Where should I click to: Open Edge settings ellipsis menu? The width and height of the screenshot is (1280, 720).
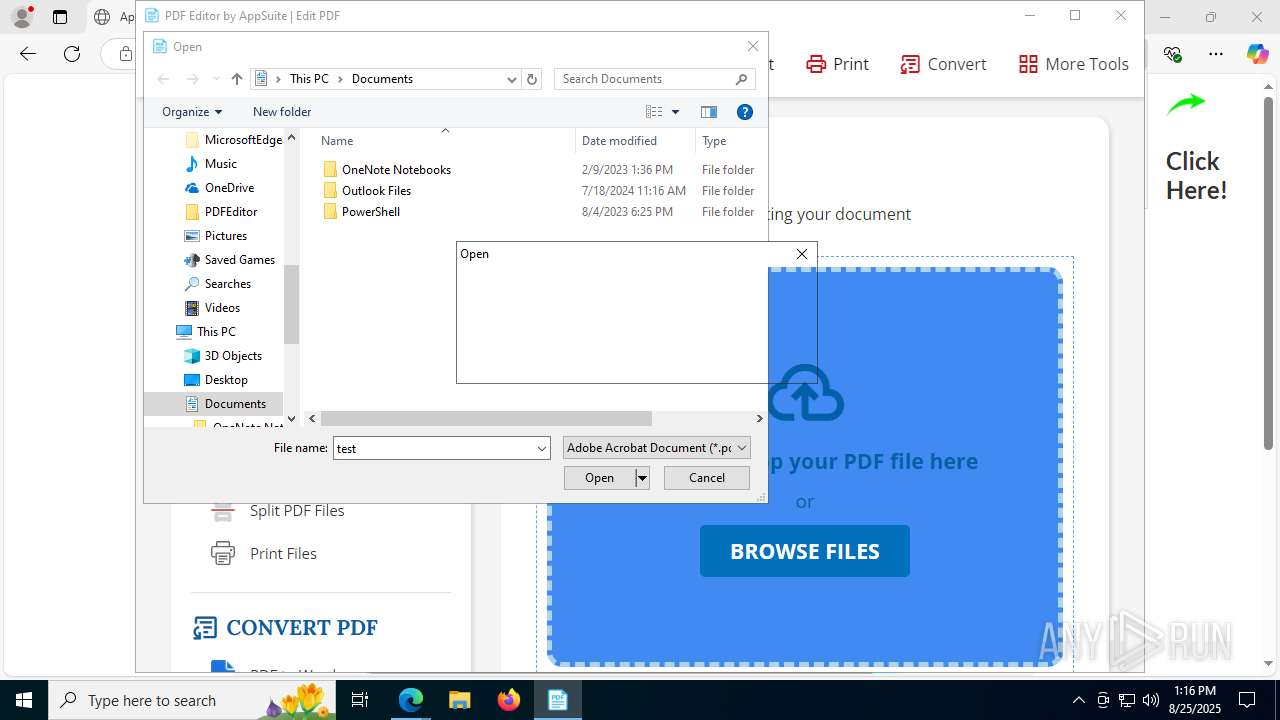click(x=1215, y=54)
